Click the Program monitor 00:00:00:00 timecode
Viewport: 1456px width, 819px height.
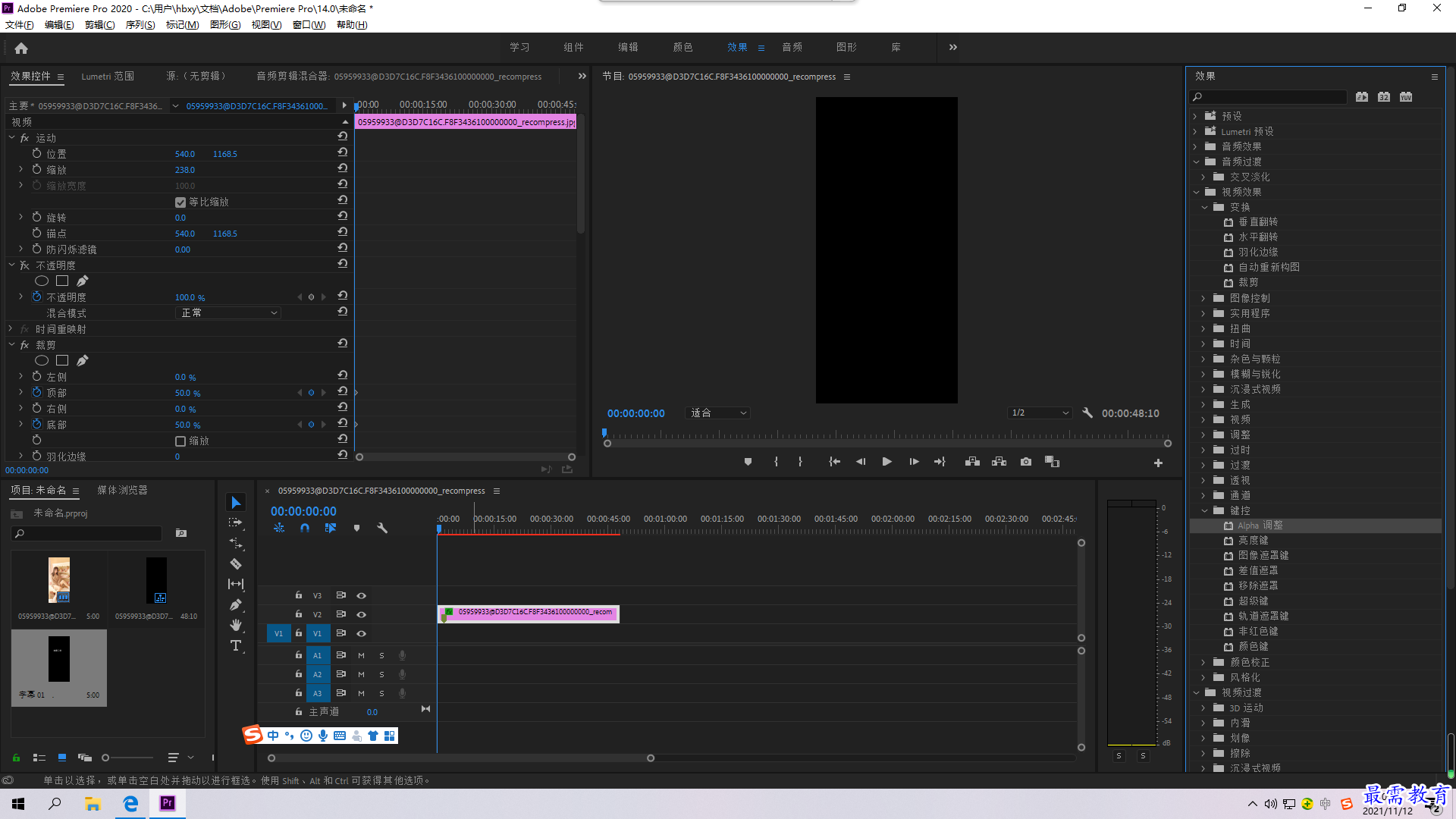635,413
